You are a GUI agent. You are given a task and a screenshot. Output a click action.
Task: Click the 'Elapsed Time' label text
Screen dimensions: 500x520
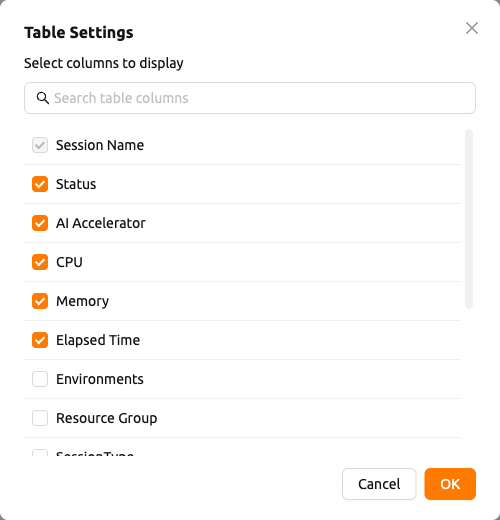[x=98, y=340]
